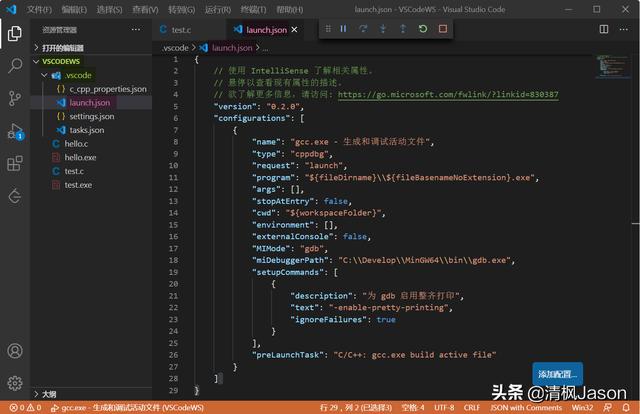Click breadcrumb trailing ellipsis
The width and height of the screenshot is (640, 414).
(265, 48)
